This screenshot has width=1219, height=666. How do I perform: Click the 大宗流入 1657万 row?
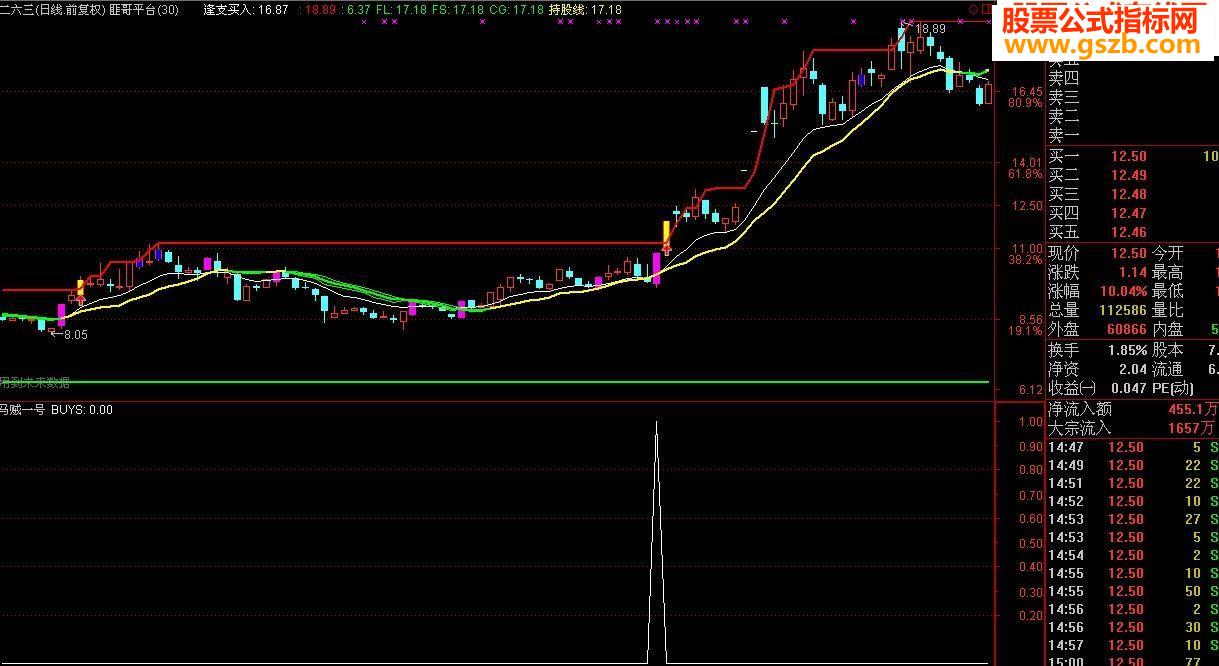(1132, 428)
